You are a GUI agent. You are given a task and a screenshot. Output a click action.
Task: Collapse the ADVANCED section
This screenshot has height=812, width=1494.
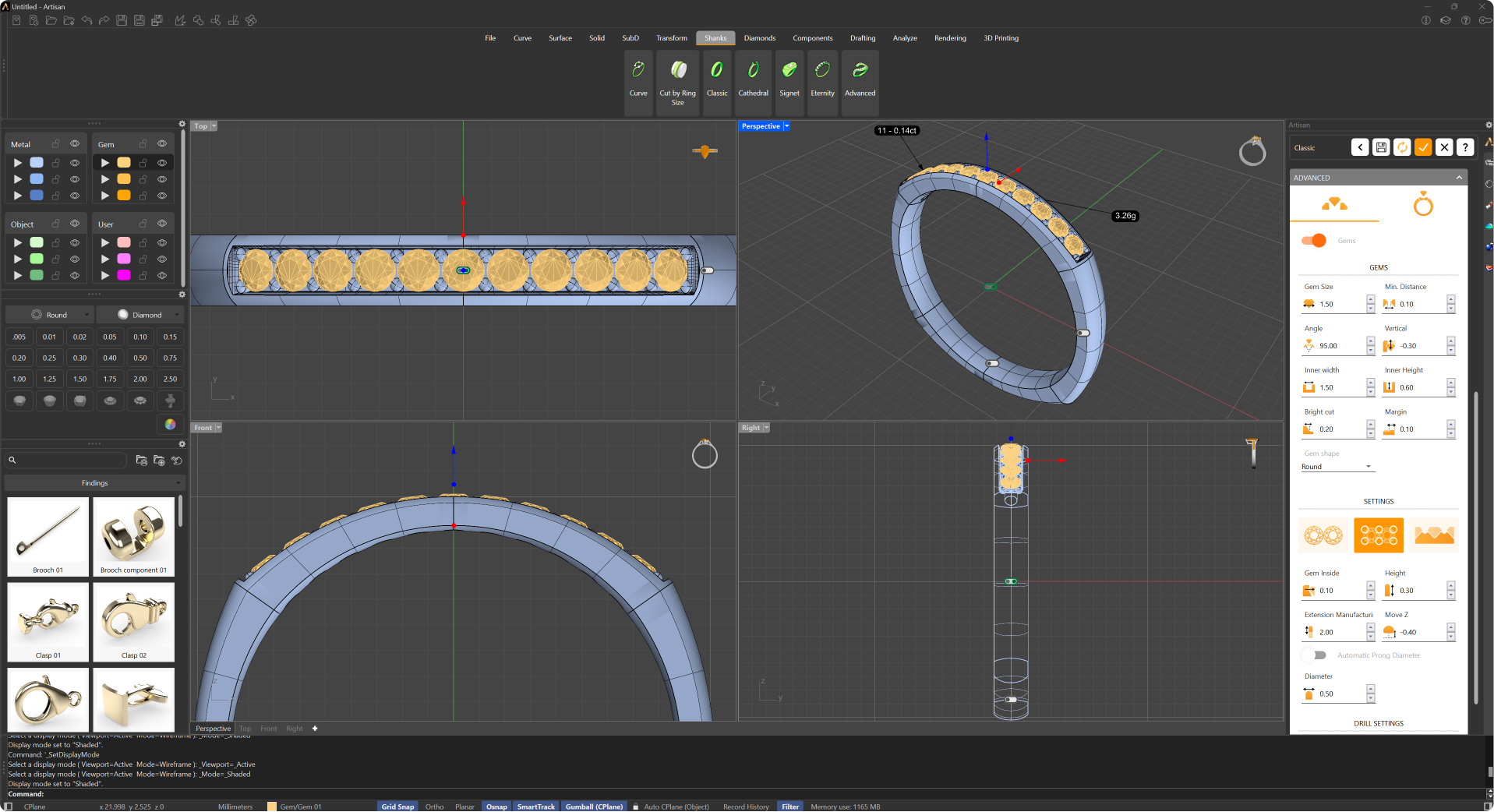tap(1459, 178)
